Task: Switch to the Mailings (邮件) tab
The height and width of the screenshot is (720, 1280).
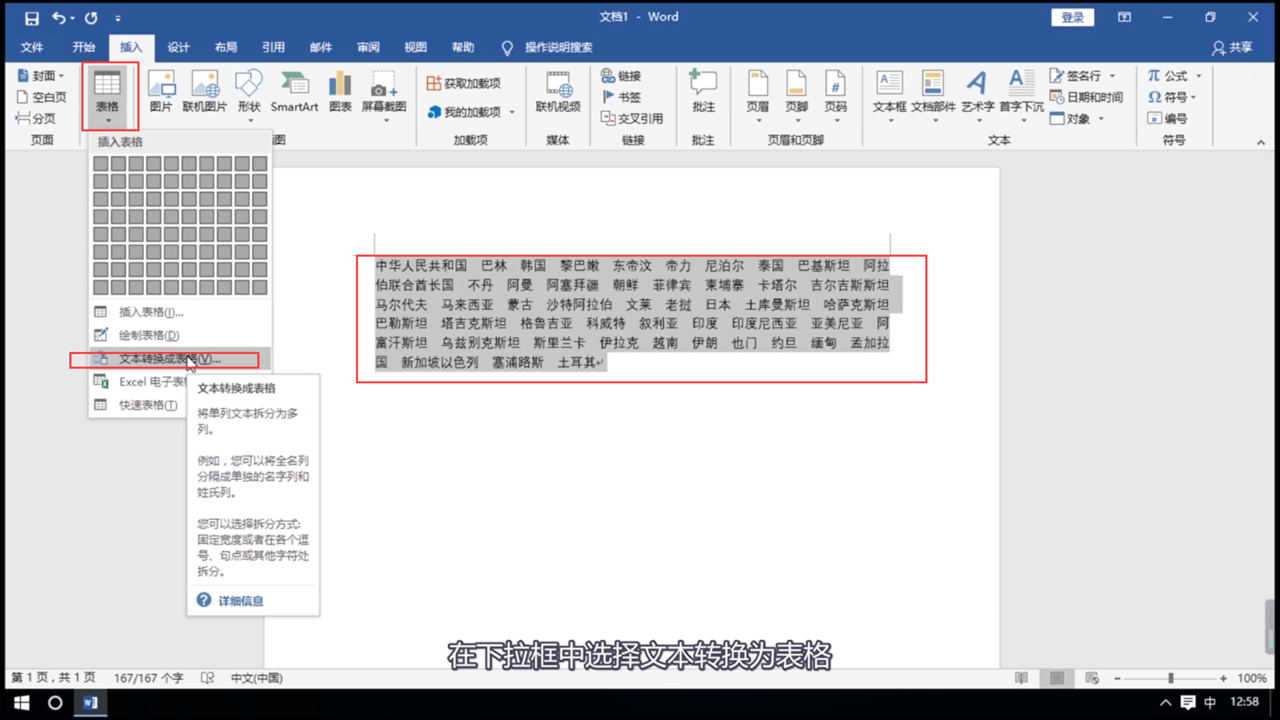Action: (x=321, y=47)
